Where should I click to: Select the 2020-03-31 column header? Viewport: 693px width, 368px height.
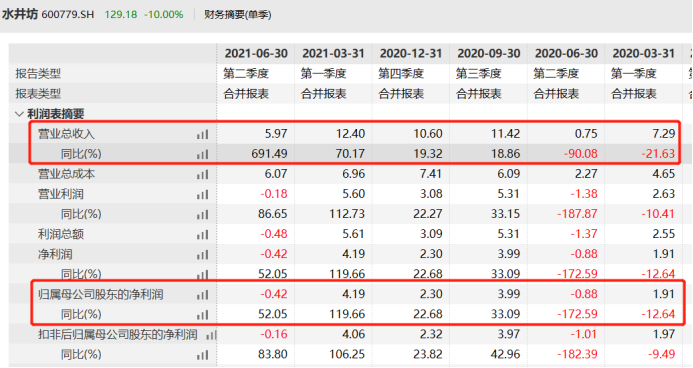point(644,53)
